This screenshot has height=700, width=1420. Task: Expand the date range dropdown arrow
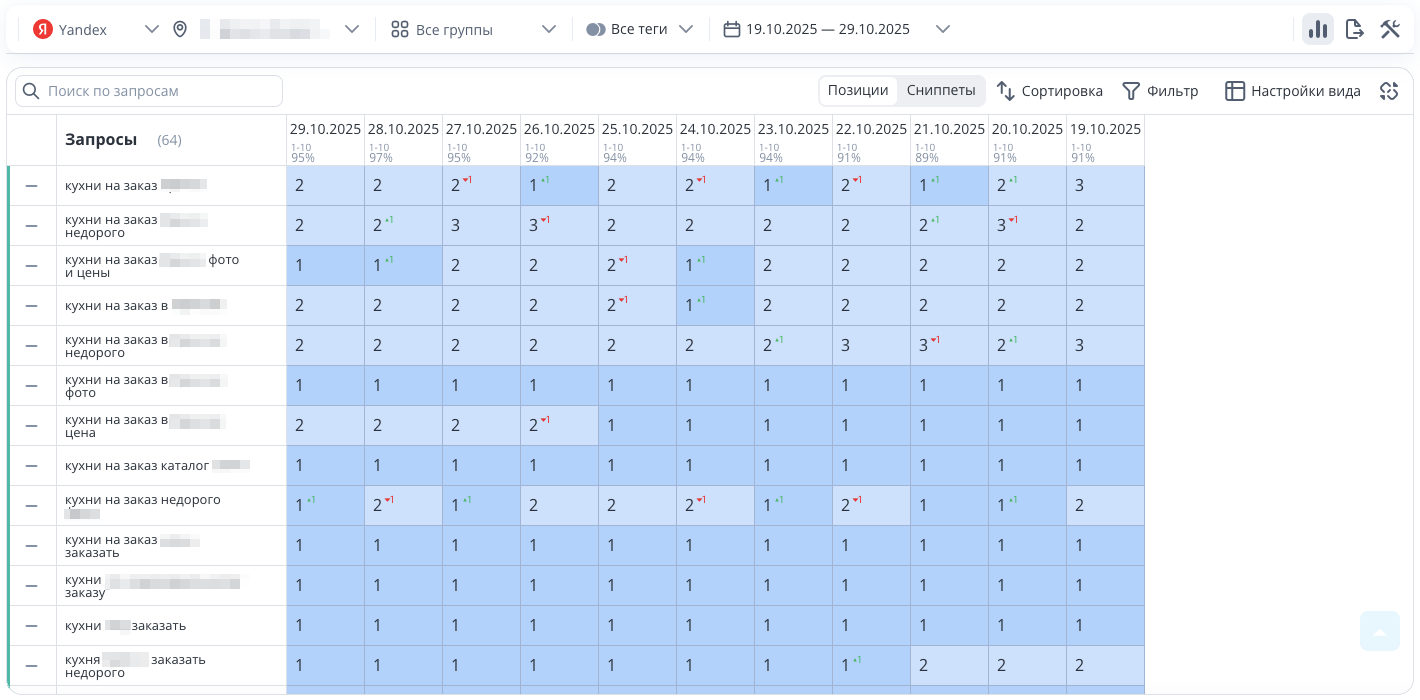pos(942,29)
